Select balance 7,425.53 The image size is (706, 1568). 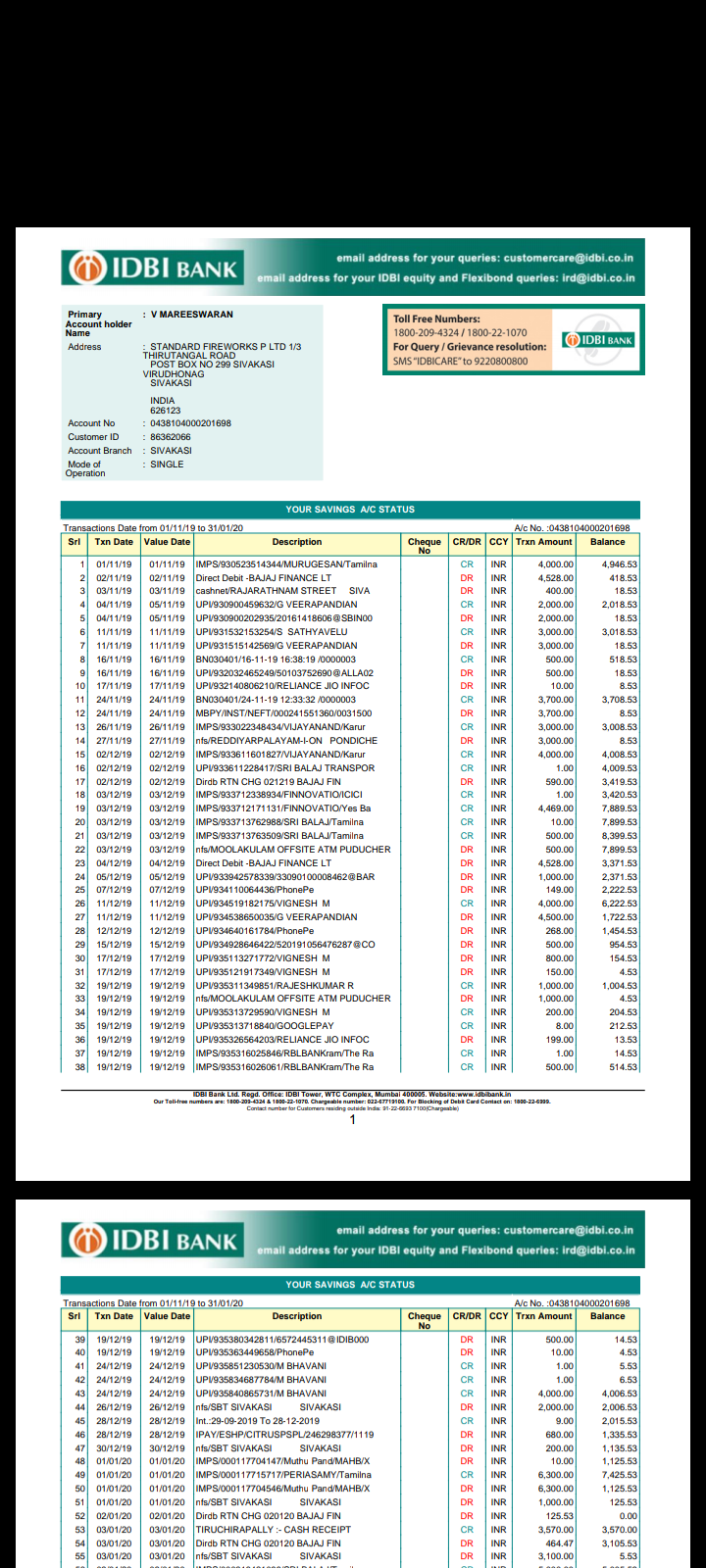(620, 1475)
